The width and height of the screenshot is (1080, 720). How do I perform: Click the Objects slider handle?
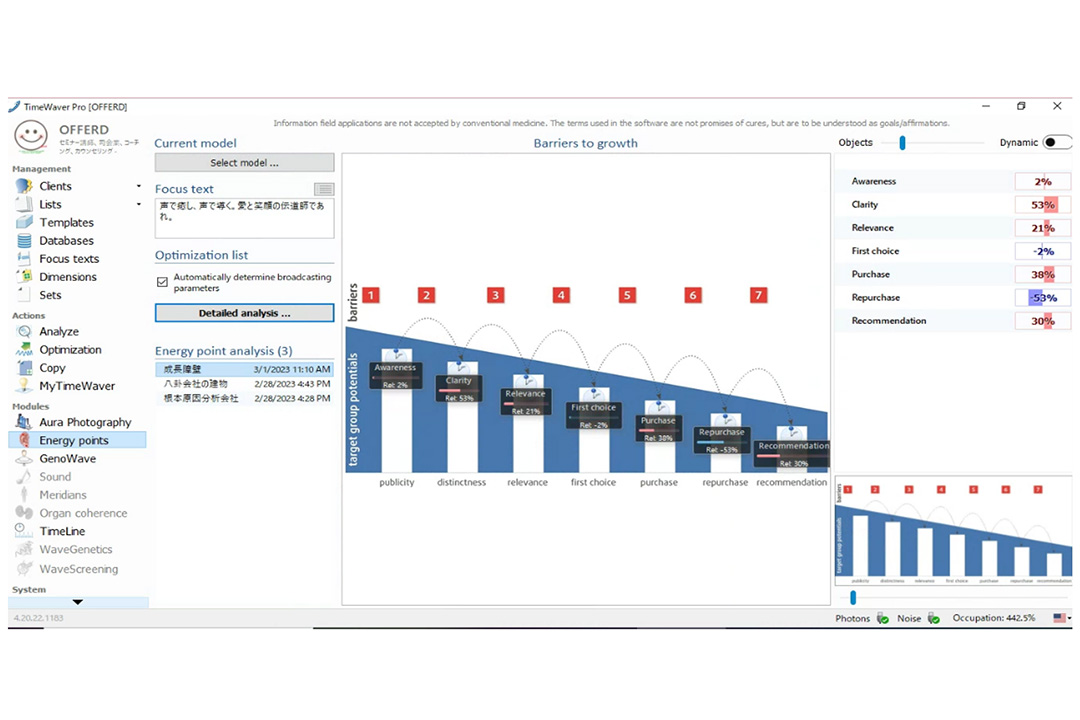click(902, 143)
